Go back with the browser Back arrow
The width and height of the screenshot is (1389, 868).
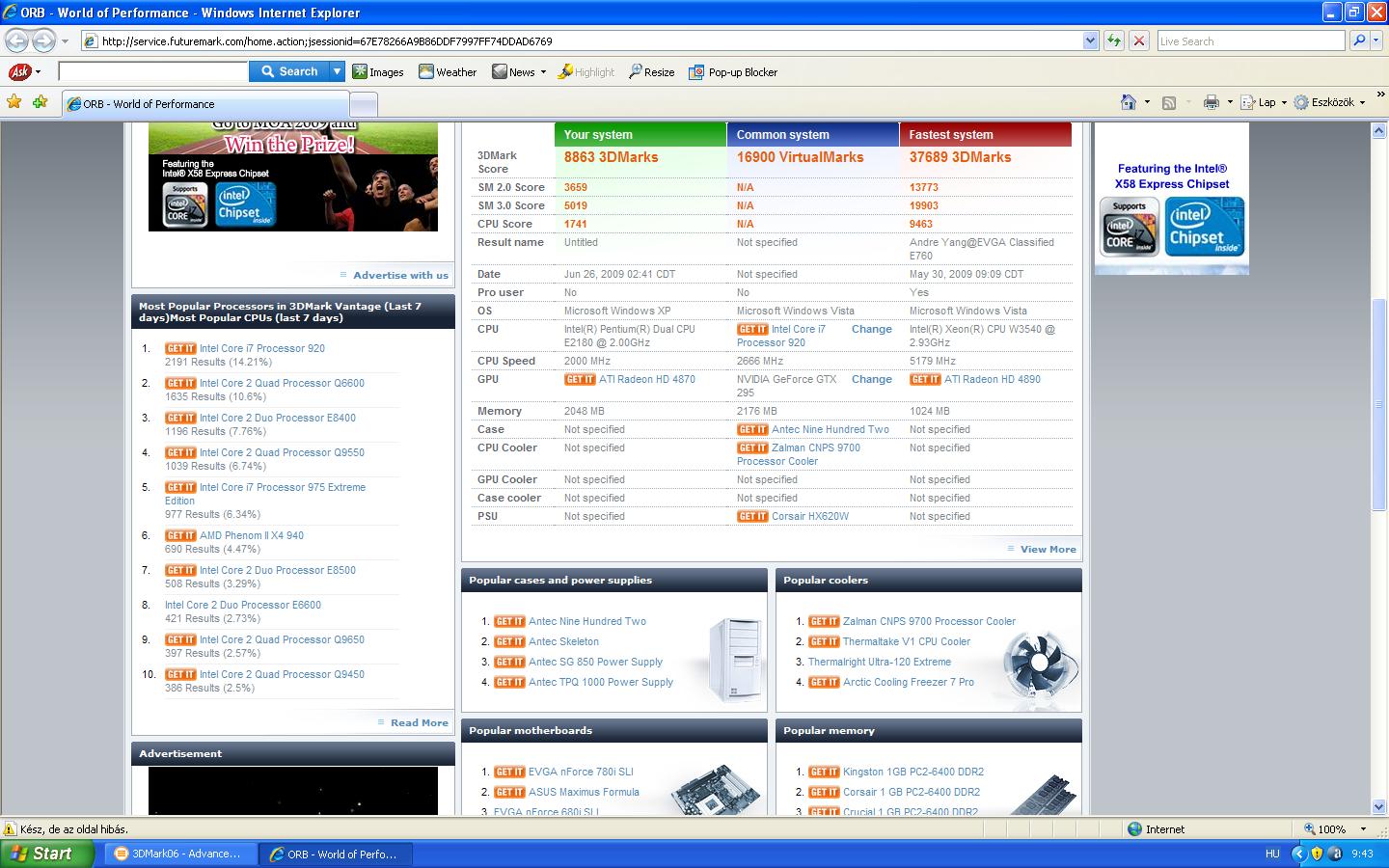16,41
